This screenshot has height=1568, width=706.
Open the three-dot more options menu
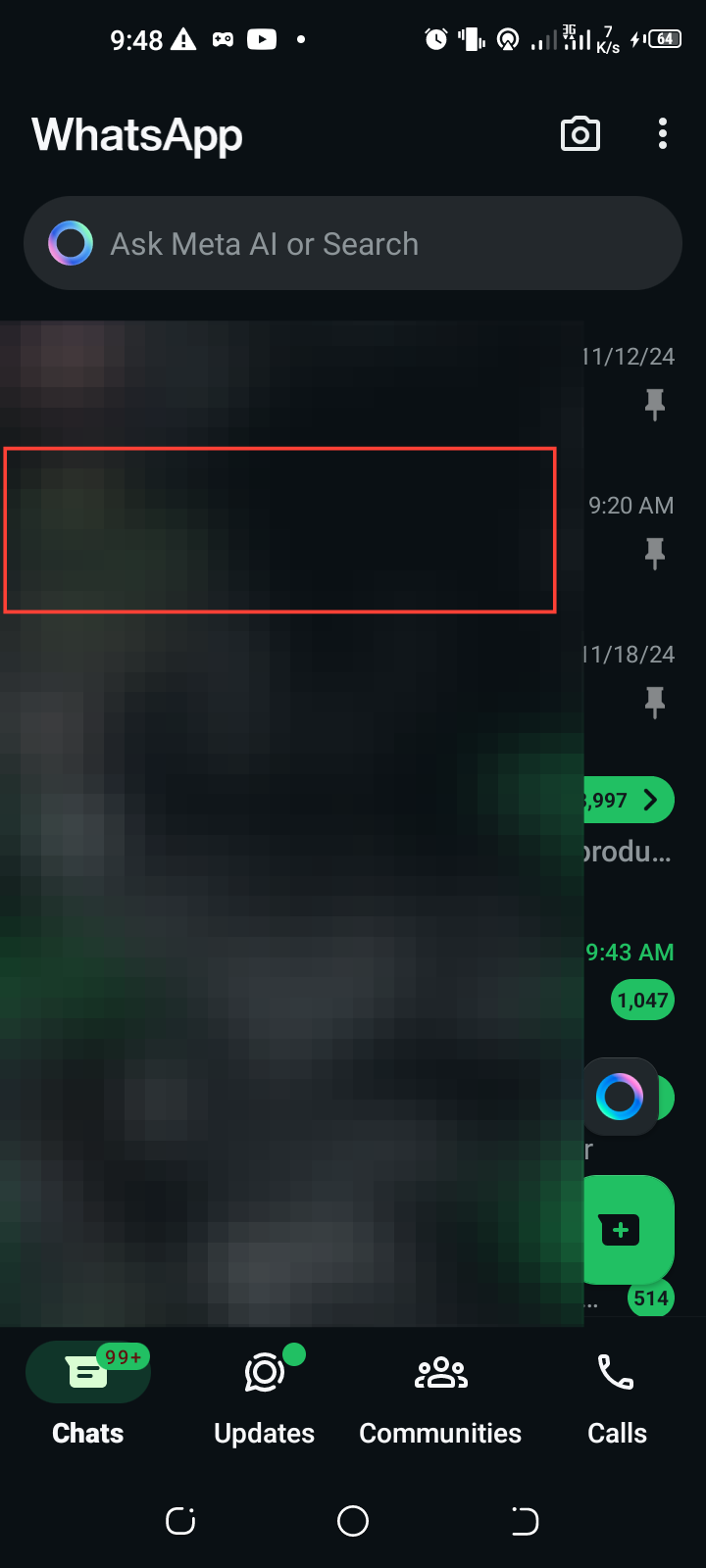663,134
